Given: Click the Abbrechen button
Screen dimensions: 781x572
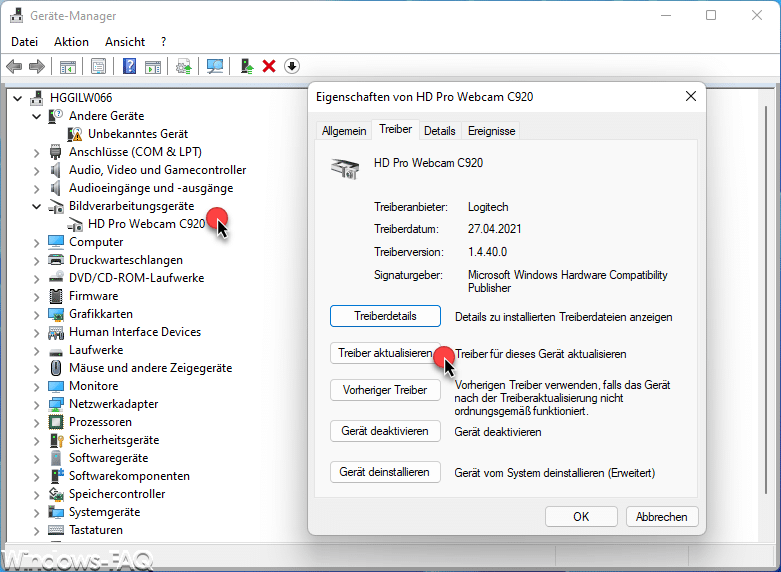Looking at the screenshot, I should pos(662,516).
